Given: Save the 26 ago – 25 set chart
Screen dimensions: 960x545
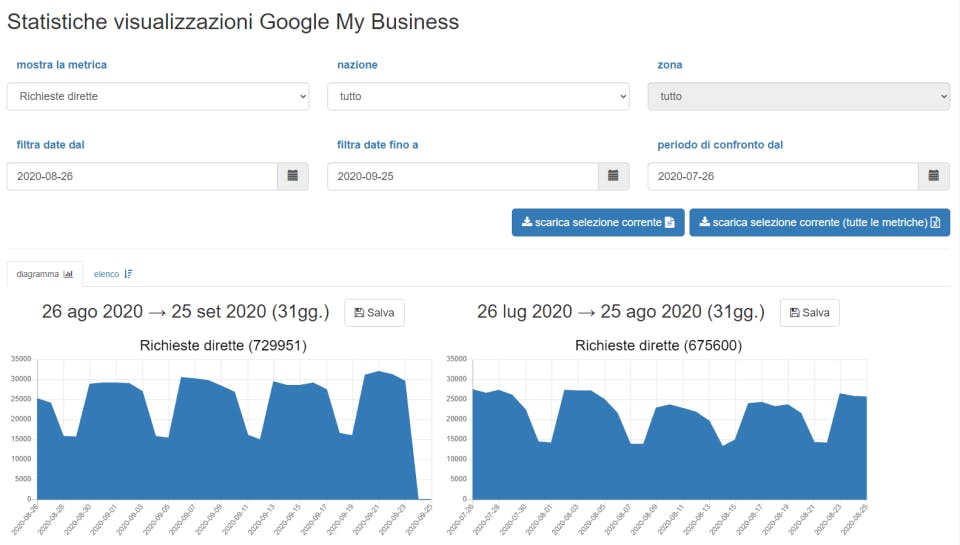Looking at the screenshot, I should pyautogui.click(x=374, y=312).
